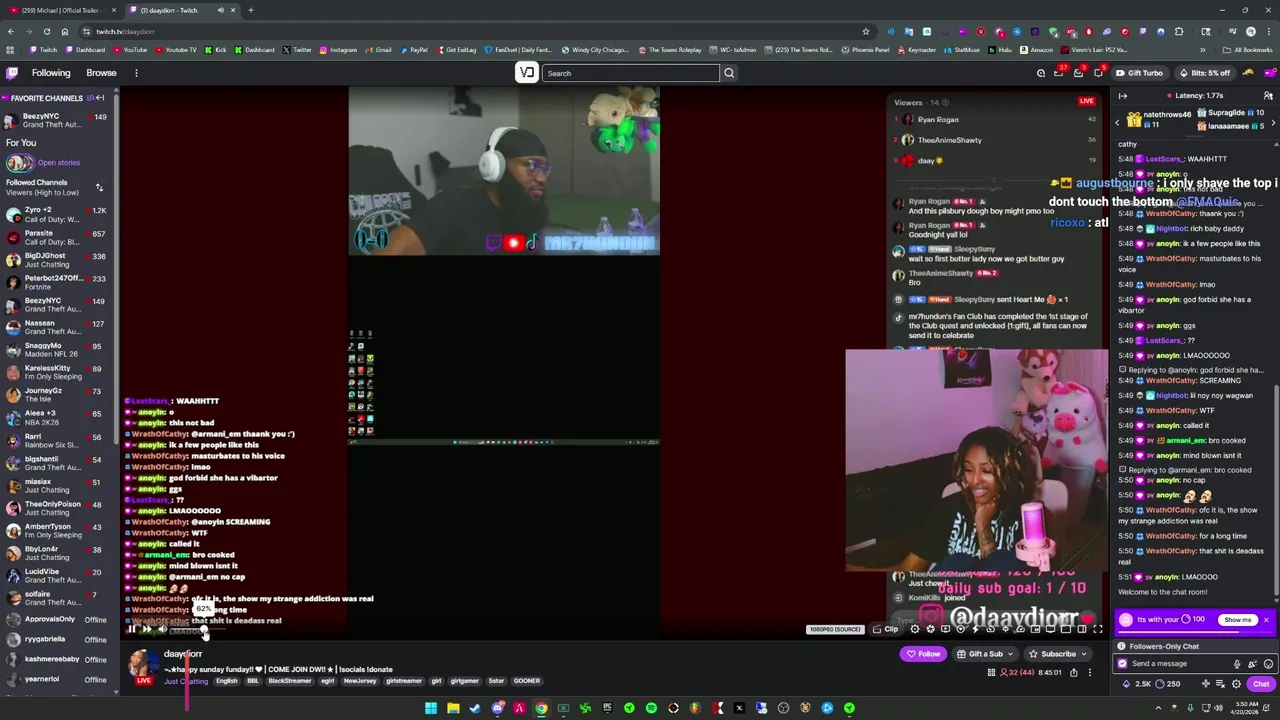The image size is (1280, 720).
Task: Open the YouTube bookmark
Action: point(130,50)
